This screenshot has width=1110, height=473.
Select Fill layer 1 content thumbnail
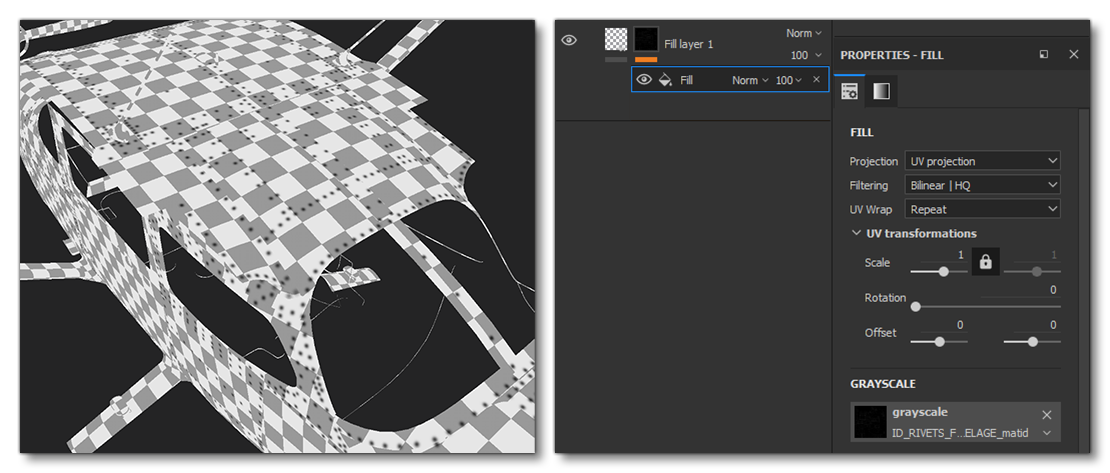coord(617,40)
